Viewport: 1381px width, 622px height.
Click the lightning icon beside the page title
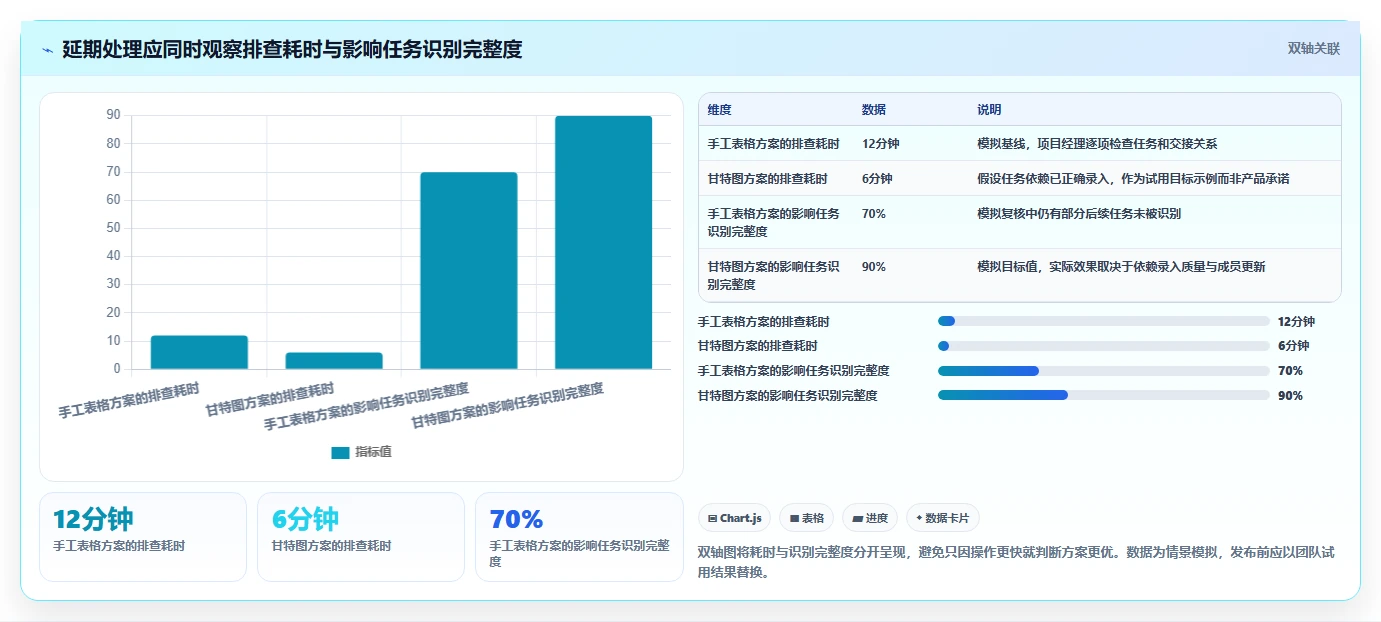pos(47,50)
